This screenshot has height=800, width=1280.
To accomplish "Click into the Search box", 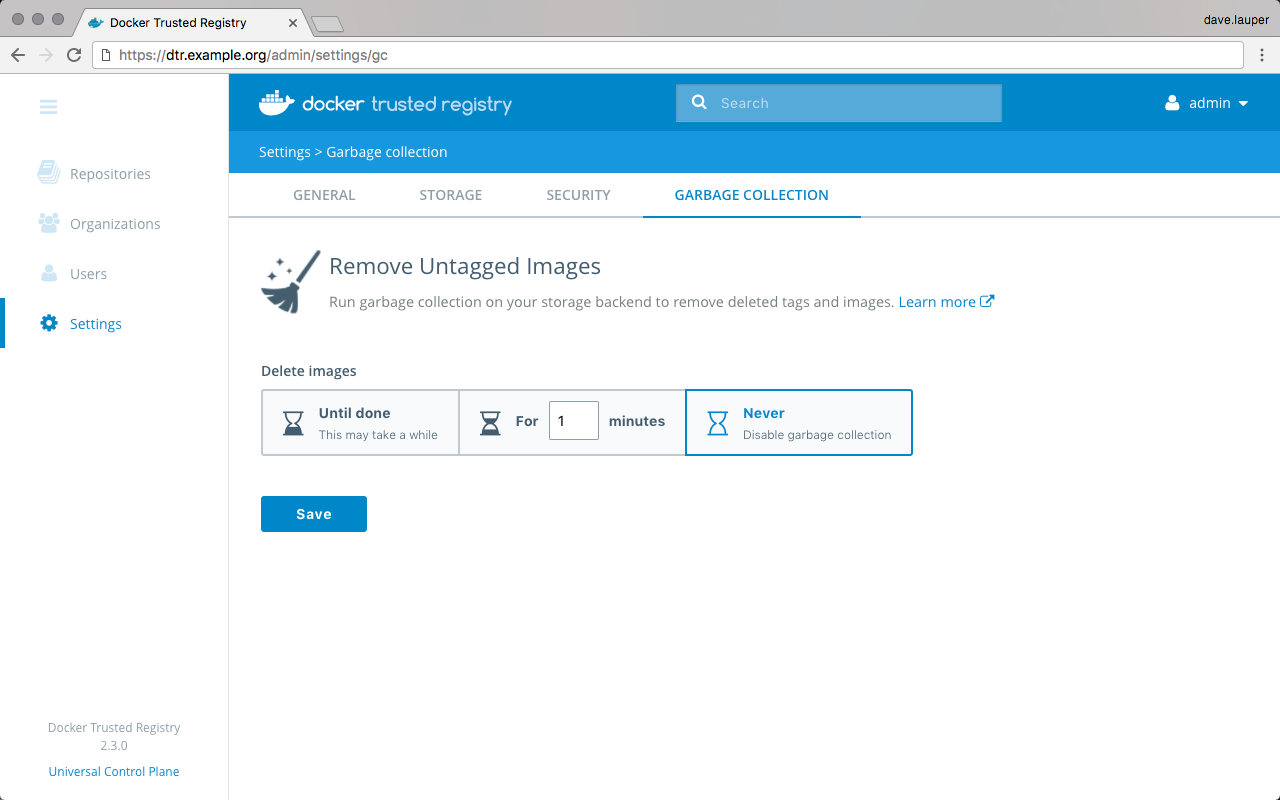I will tap(850, 103).
